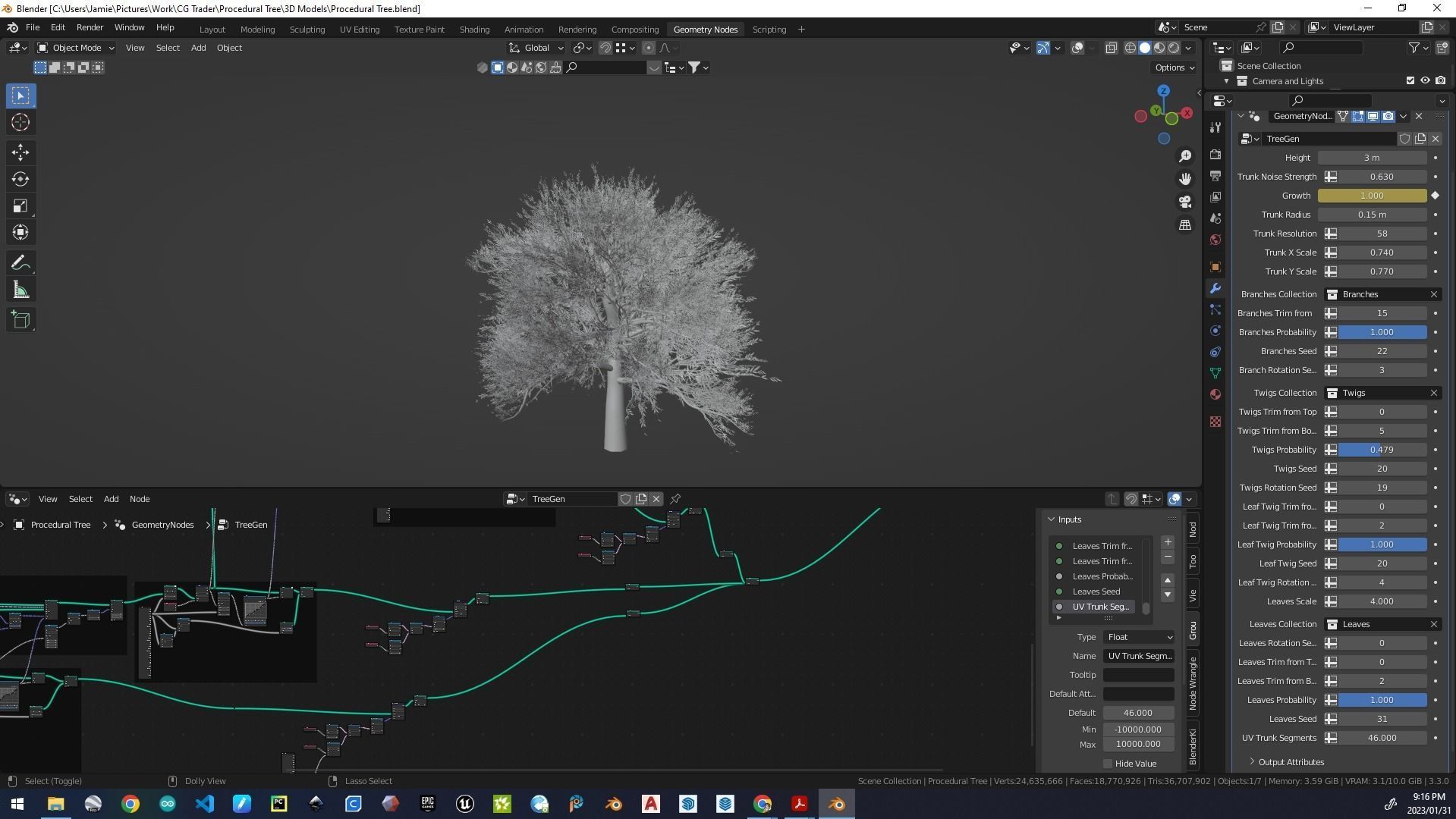Select the Annotate tool
The width and height of the screenshot is (1456, 819).
(20, 263)
